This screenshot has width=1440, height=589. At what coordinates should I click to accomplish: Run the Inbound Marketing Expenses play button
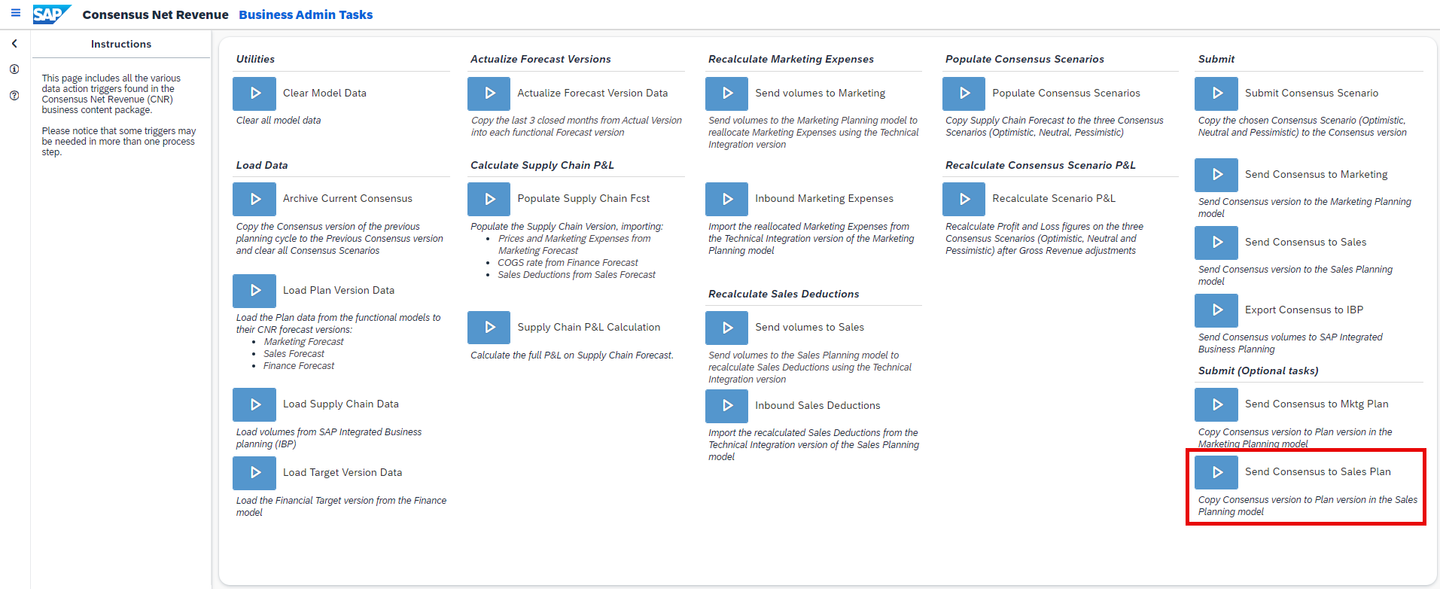coord(727,199)
